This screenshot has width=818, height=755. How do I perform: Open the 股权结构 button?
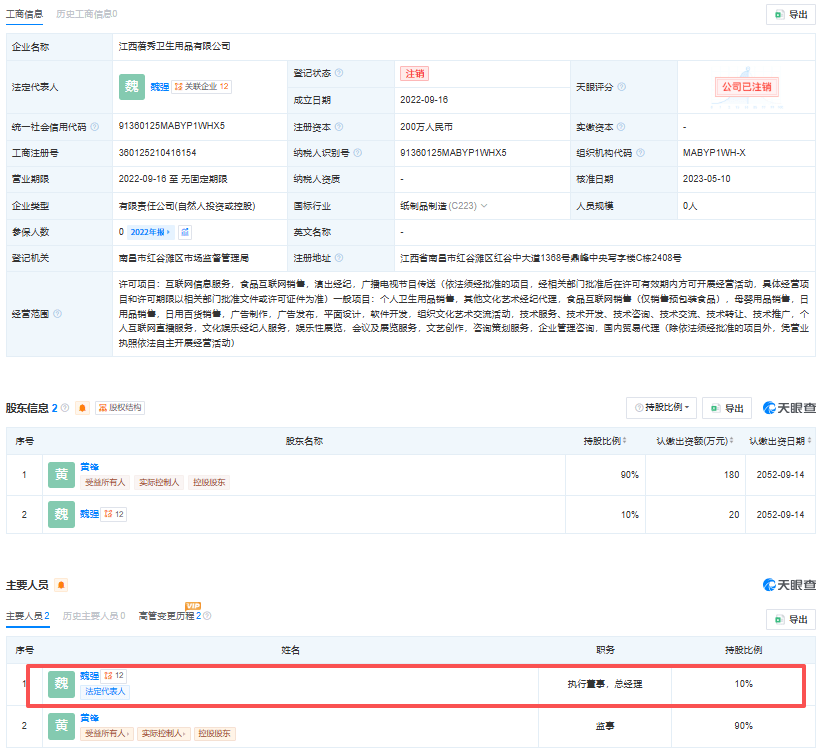click(x=120, y=408)
